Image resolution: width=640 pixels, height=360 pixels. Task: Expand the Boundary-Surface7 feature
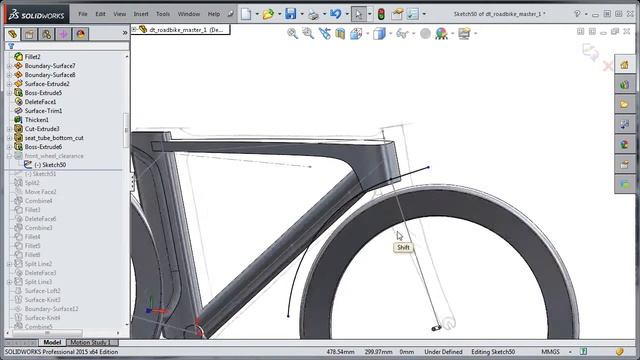click(x=9, y=66)
